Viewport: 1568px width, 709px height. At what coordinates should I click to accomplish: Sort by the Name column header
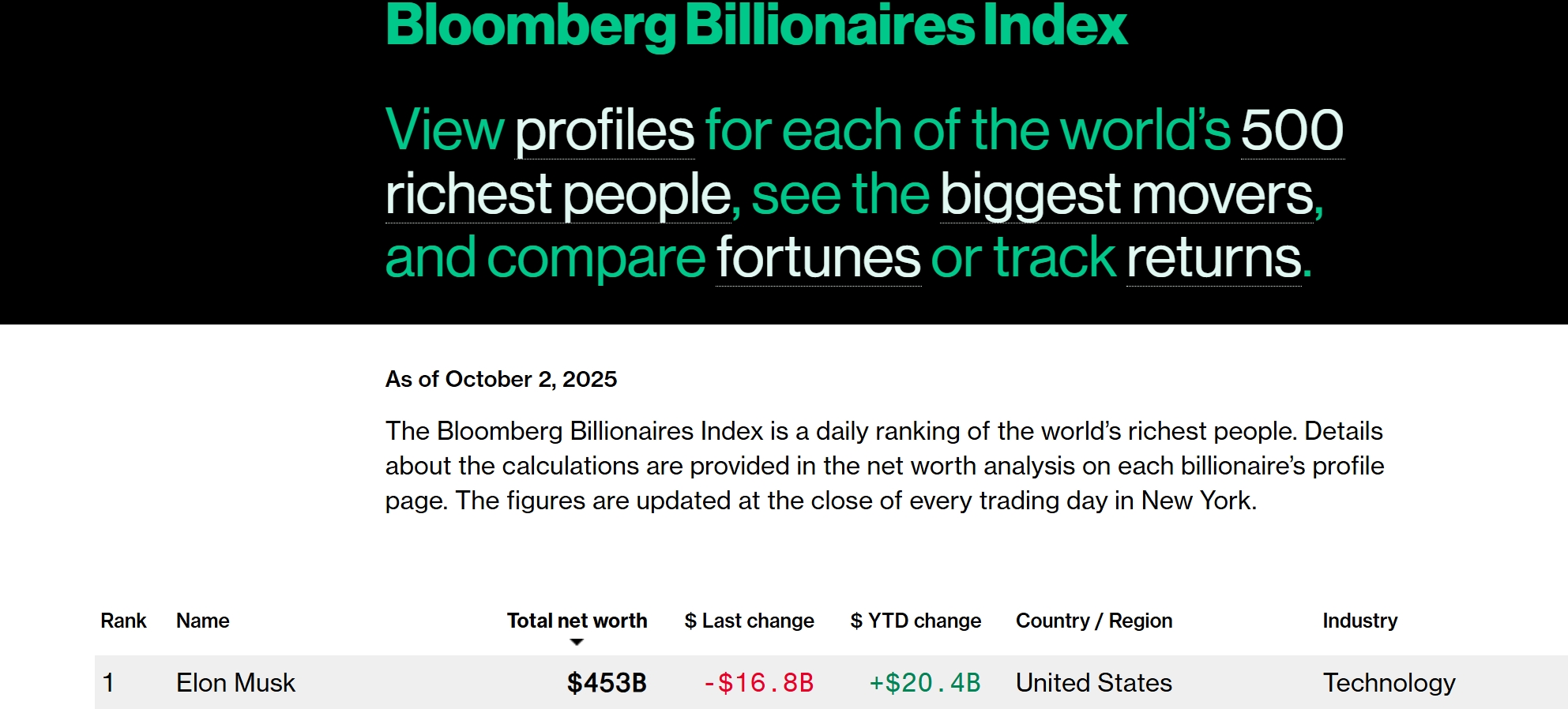(202, 621)
